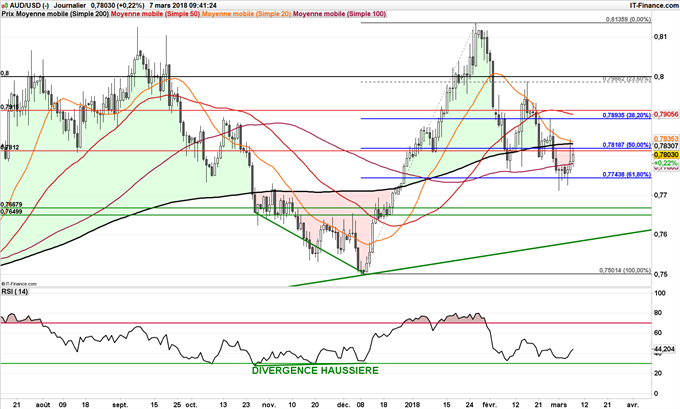Click the 0,78030 (+0,22%) quote in header
The image size is (680, 409).
[118, 6]
